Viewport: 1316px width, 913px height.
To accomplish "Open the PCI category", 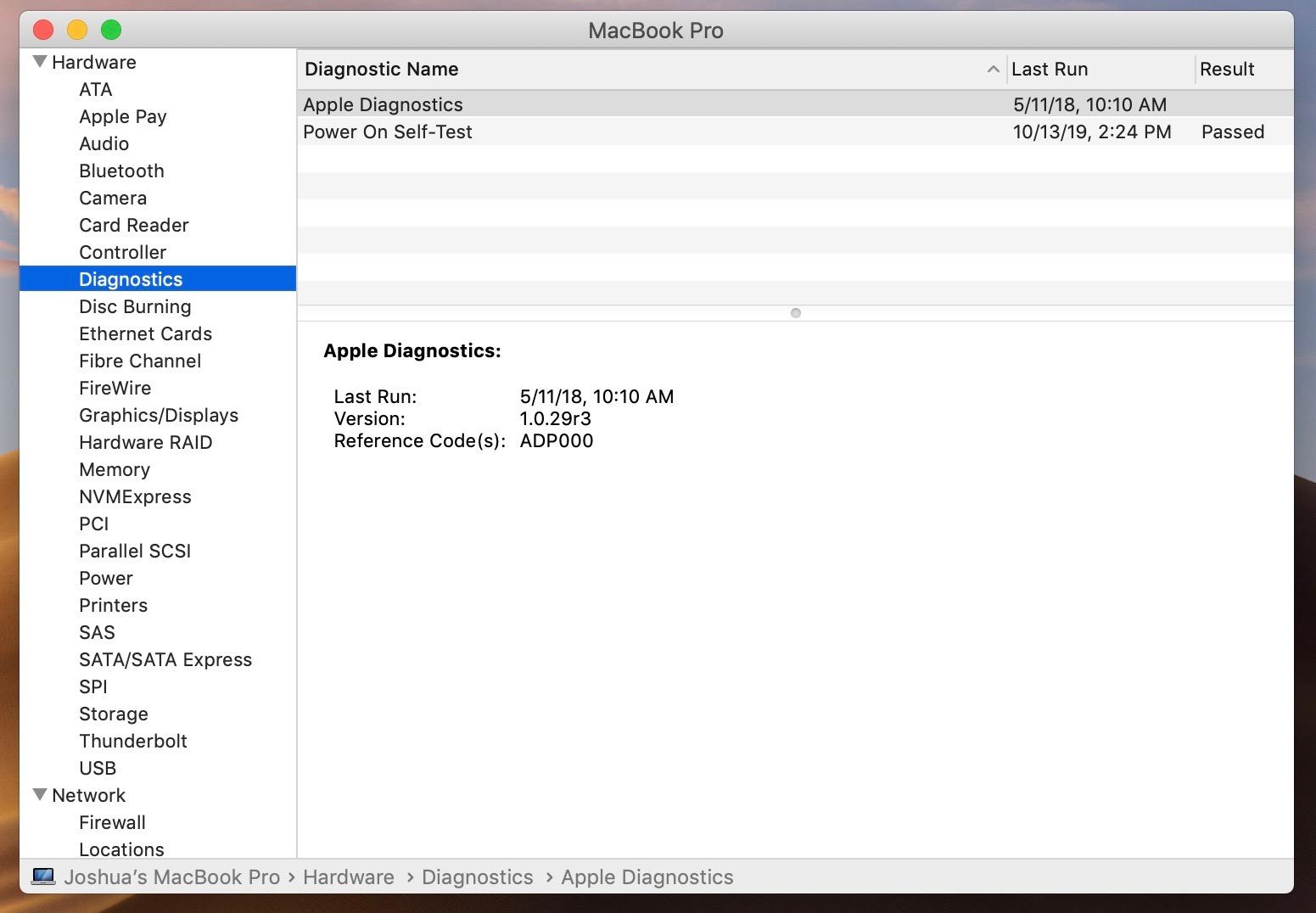I will [x=94, y=524].
